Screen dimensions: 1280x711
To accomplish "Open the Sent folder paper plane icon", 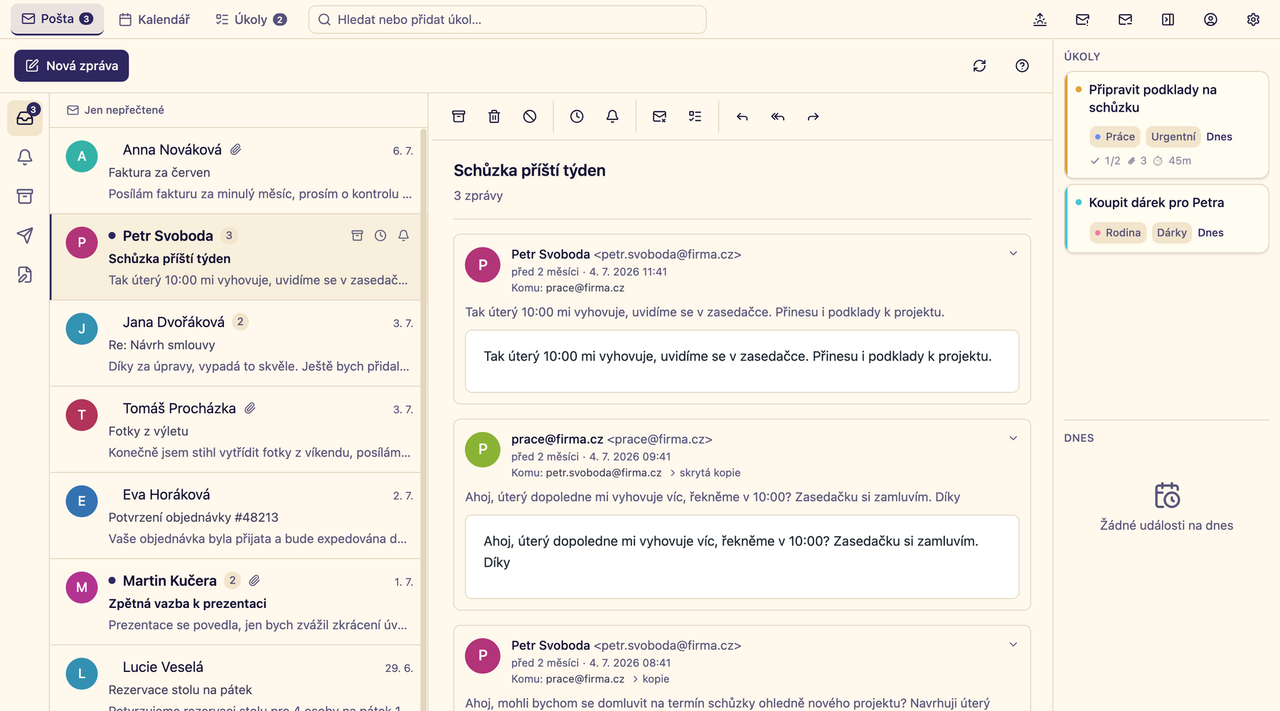I will coord(25,235).
